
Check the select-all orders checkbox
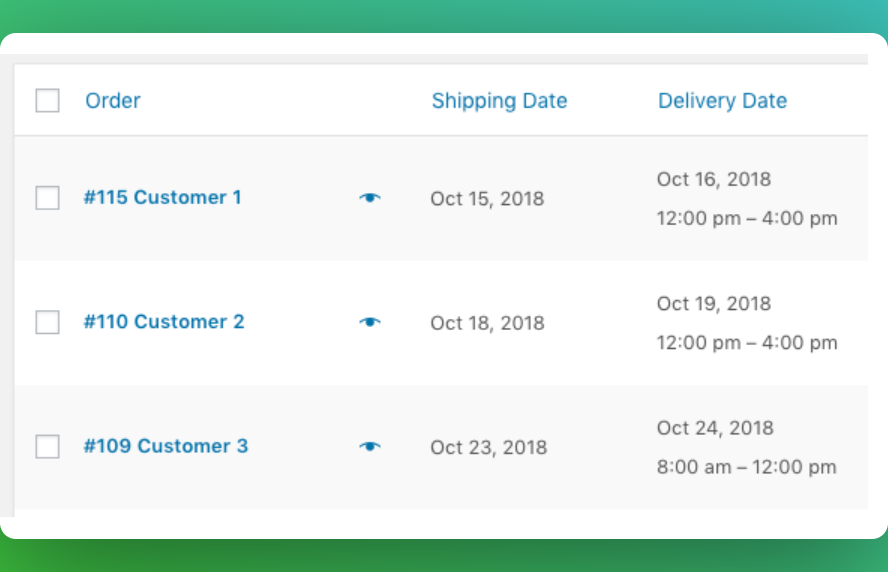click(48, 100)
